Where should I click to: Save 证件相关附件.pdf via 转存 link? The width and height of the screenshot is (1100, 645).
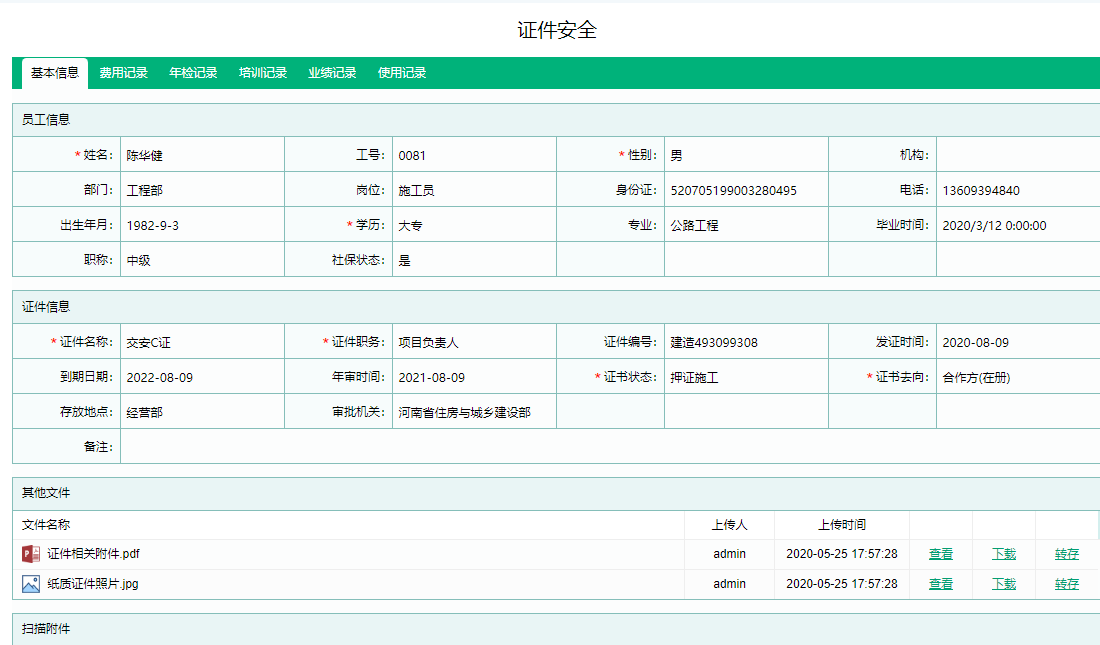[1067, 554]
